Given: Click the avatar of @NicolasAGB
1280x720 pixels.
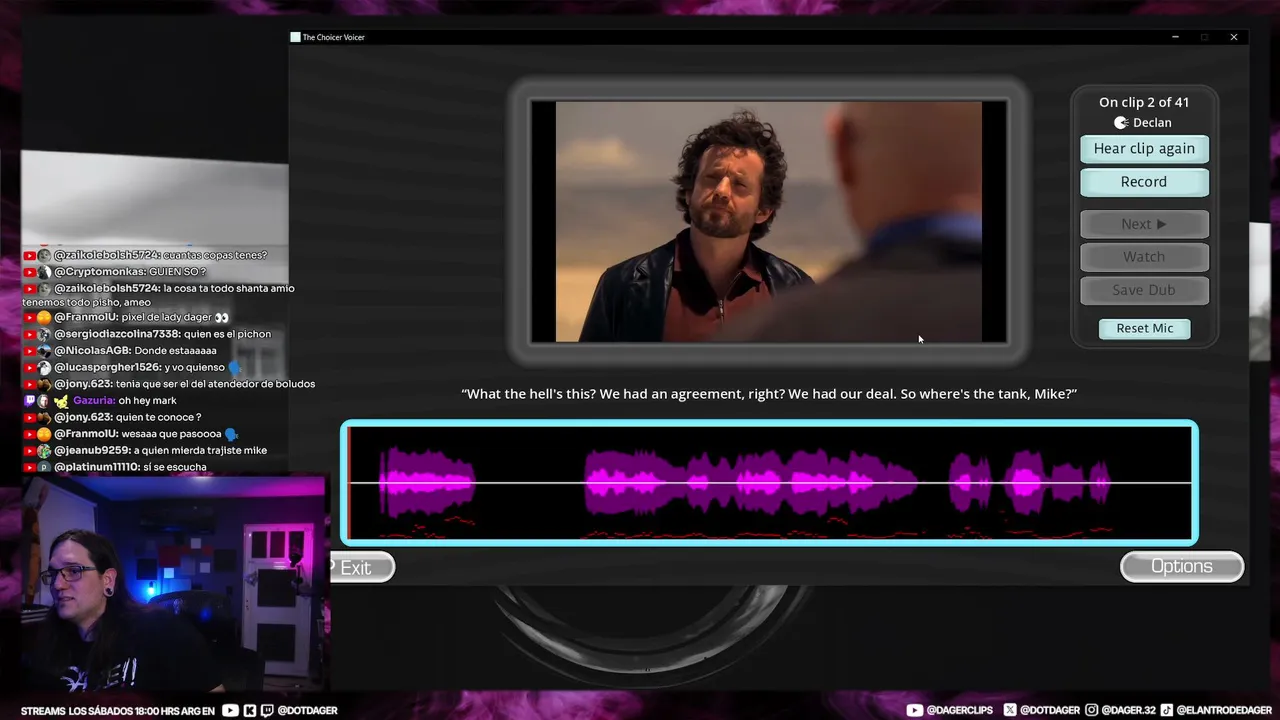Looking at the screenshot, I should tap(44, 351).
